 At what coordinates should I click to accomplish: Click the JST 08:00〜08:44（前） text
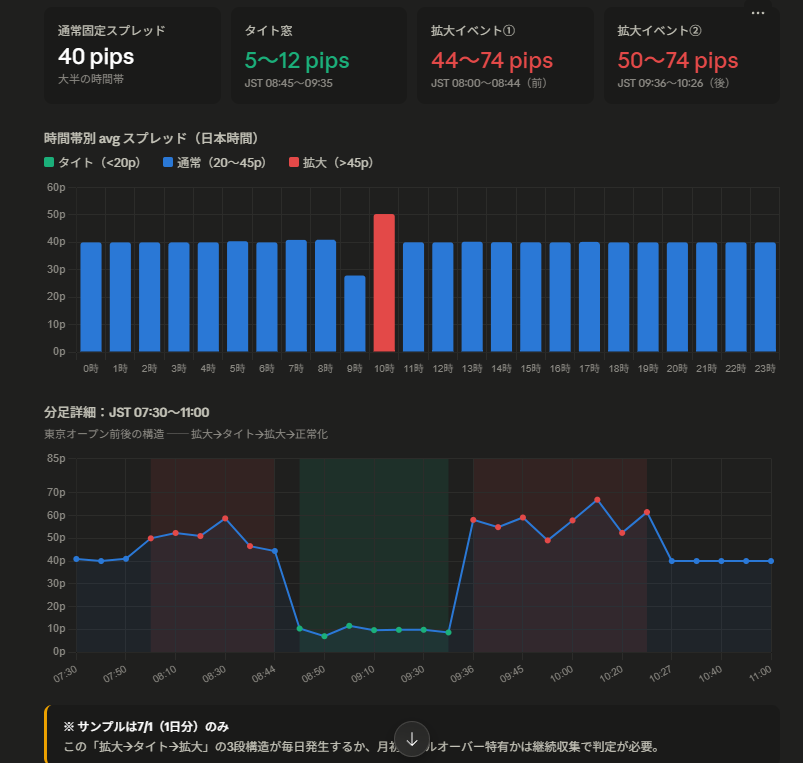pos(489,83)
